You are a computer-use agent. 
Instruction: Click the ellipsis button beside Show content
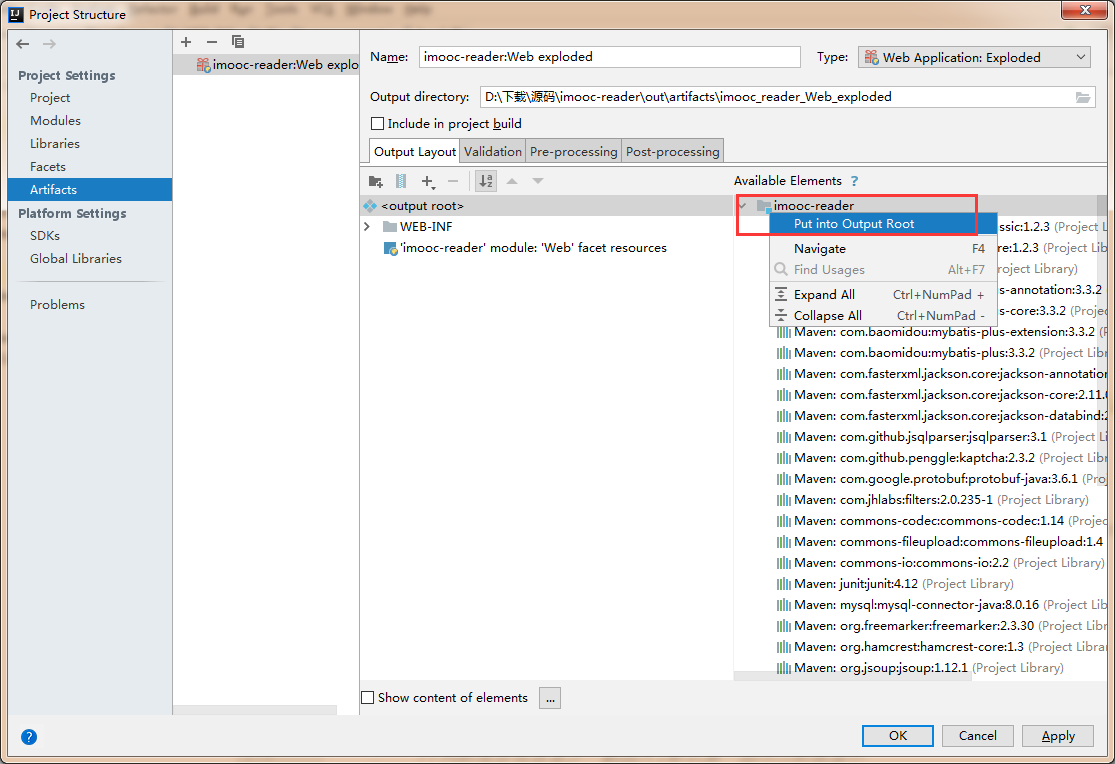point(550,699)
